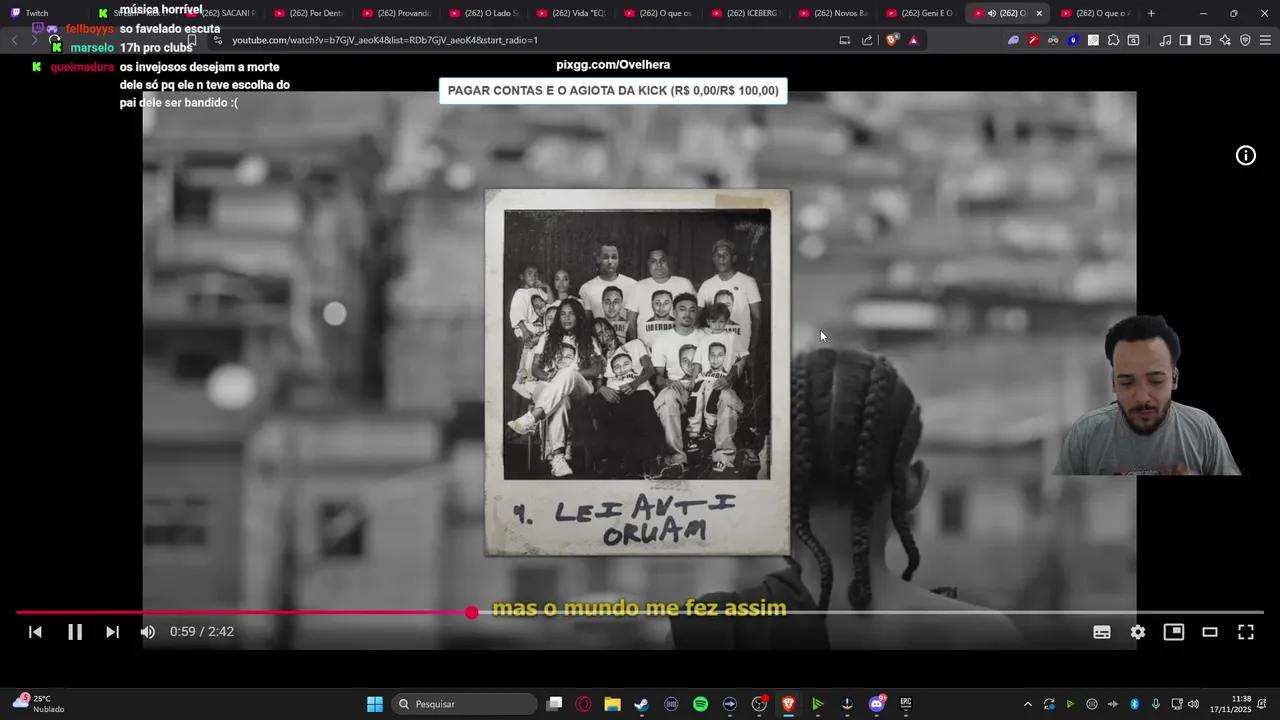Toggle theater mode on the player
Image resolution: width=1280 pixels, height=720 pixels.
pos(1210,632)
